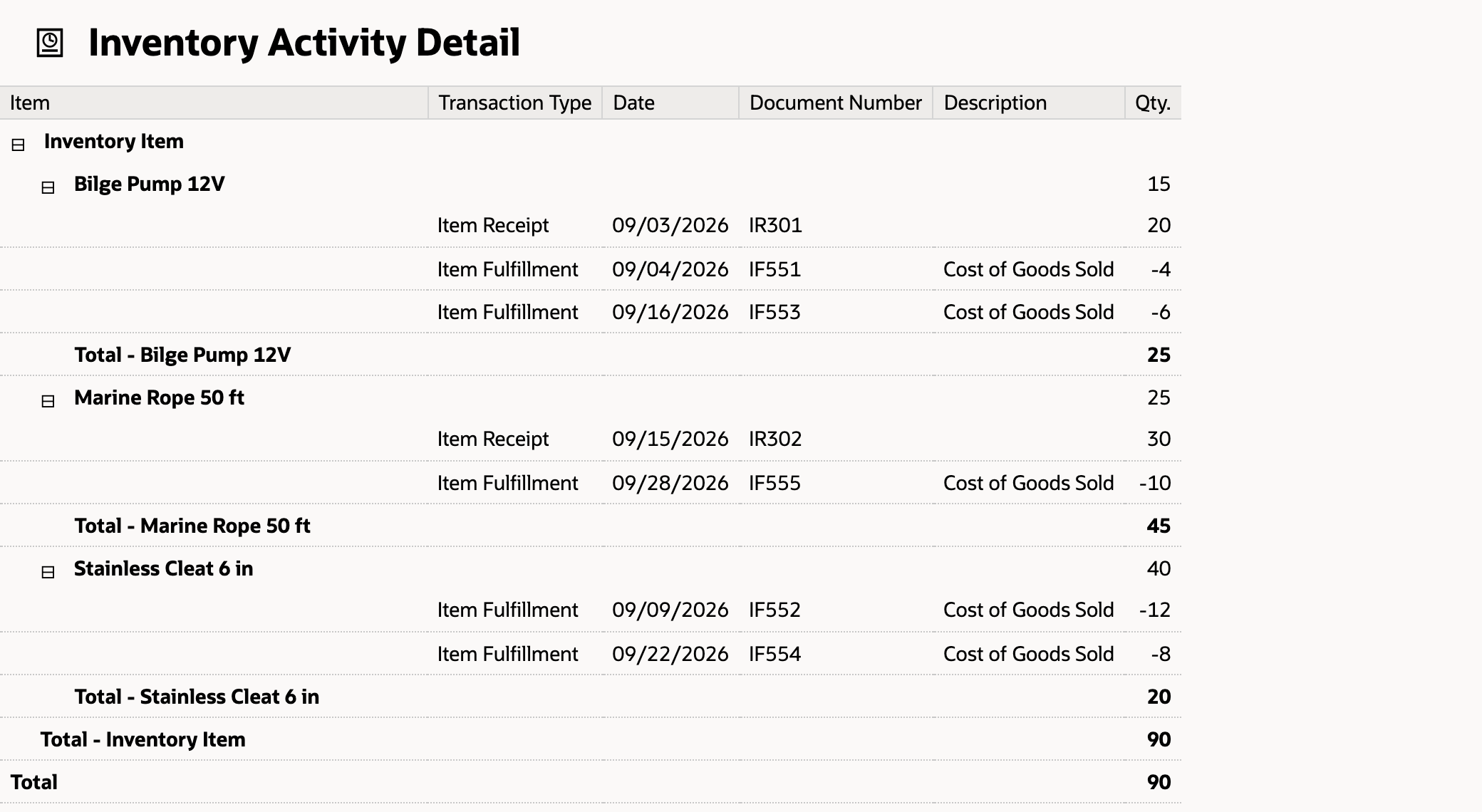Click date 09/16/2026
Viewport: 1482px width, 812px height.
(670, 312)
